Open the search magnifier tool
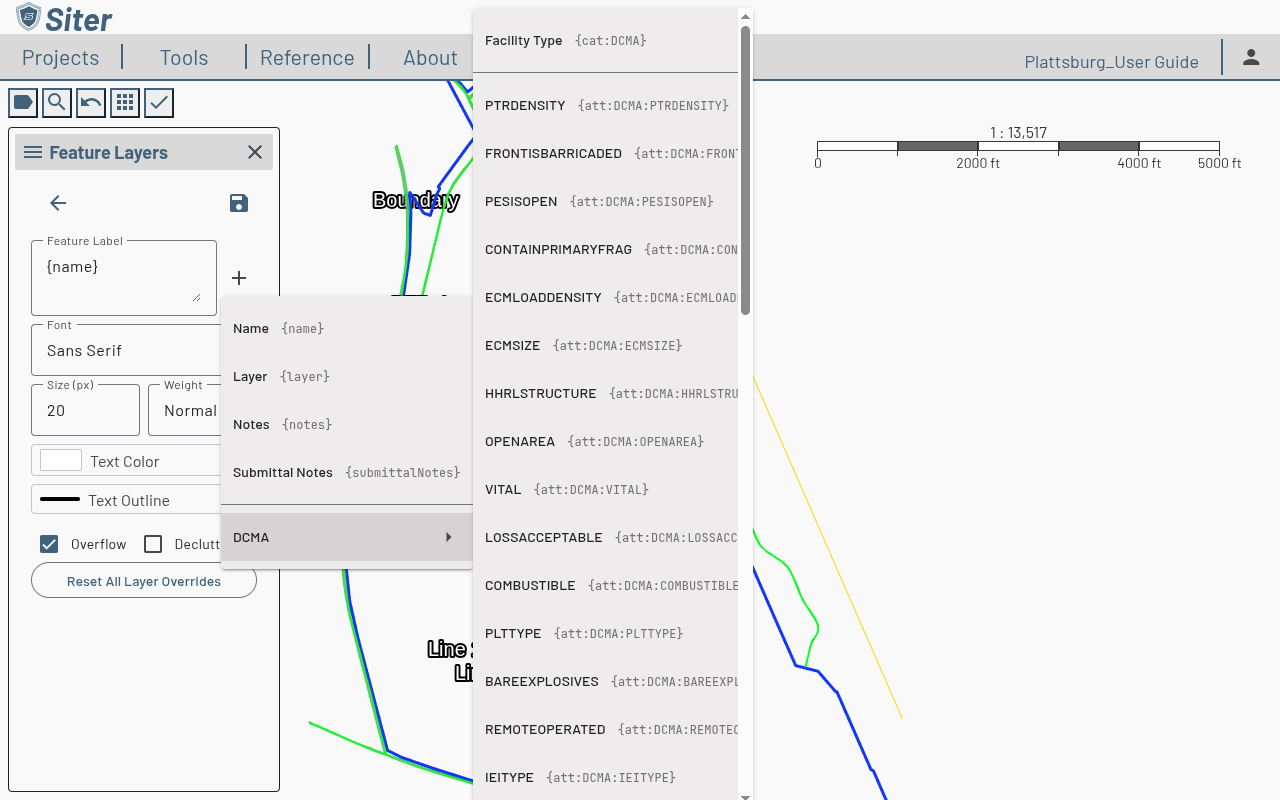The height and width of the screenshot is (800, 1280). 57,102
